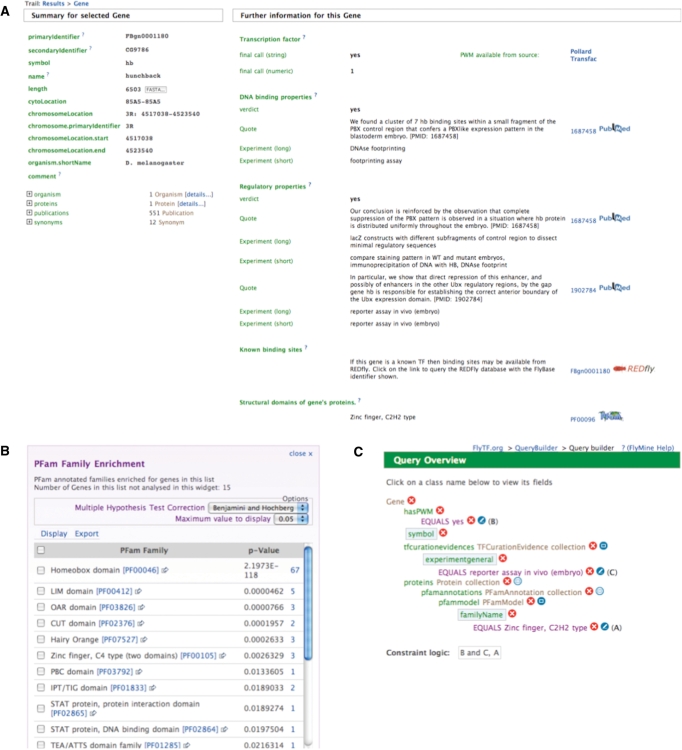Remove the Gene class with its red X
The height and width of the screenshot is (750, 682).
[411, 500]
